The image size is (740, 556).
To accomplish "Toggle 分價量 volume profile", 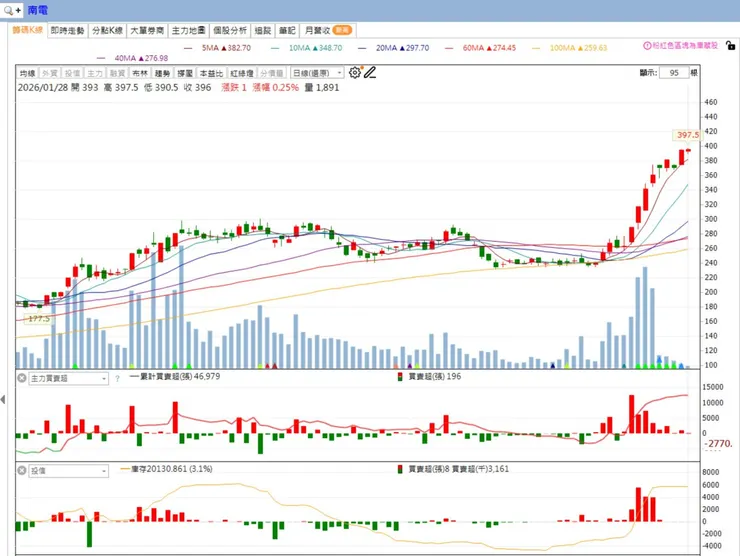I will point(272,73).
